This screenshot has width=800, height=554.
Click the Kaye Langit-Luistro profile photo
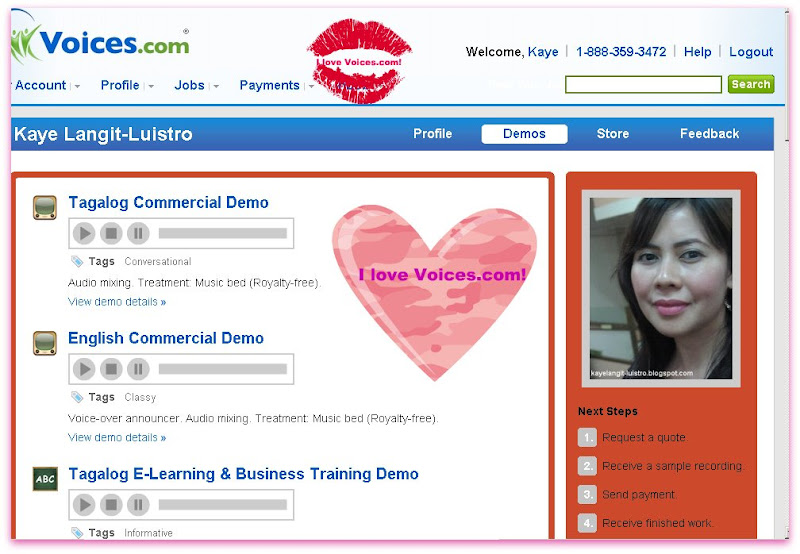point(661,288)
